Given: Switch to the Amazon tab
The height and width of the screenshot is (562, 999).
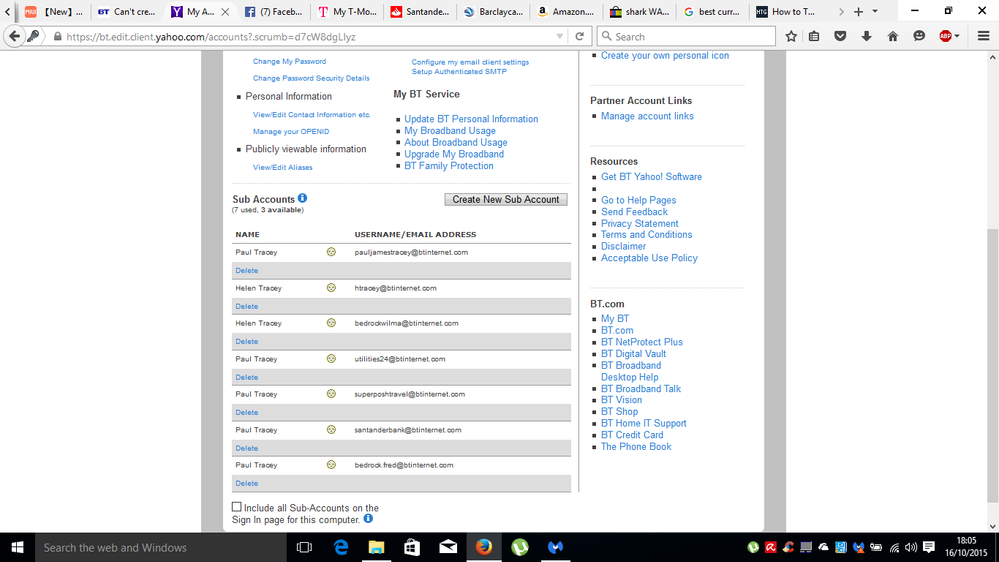Looking at the screenshot, I should [566, 11].
